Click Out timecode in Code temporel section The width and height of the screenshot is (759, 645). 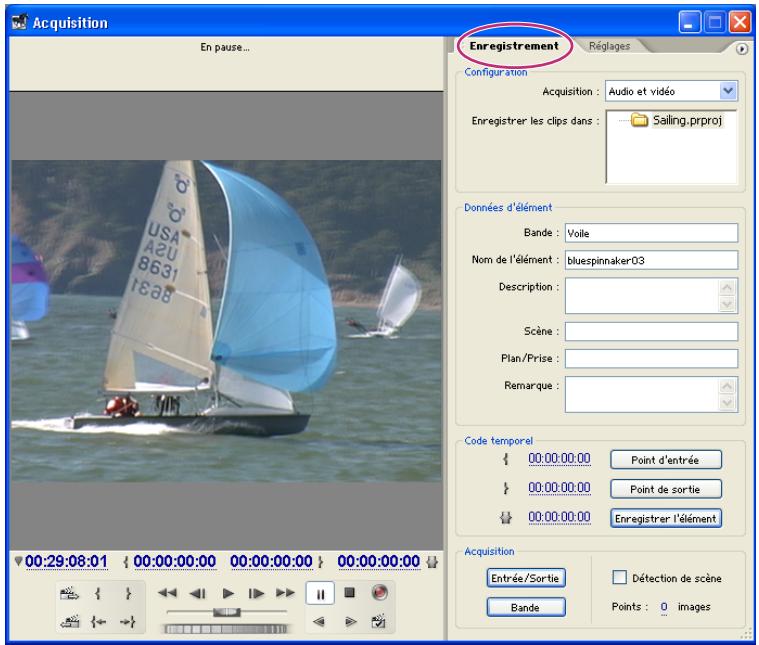coord(560,488)
